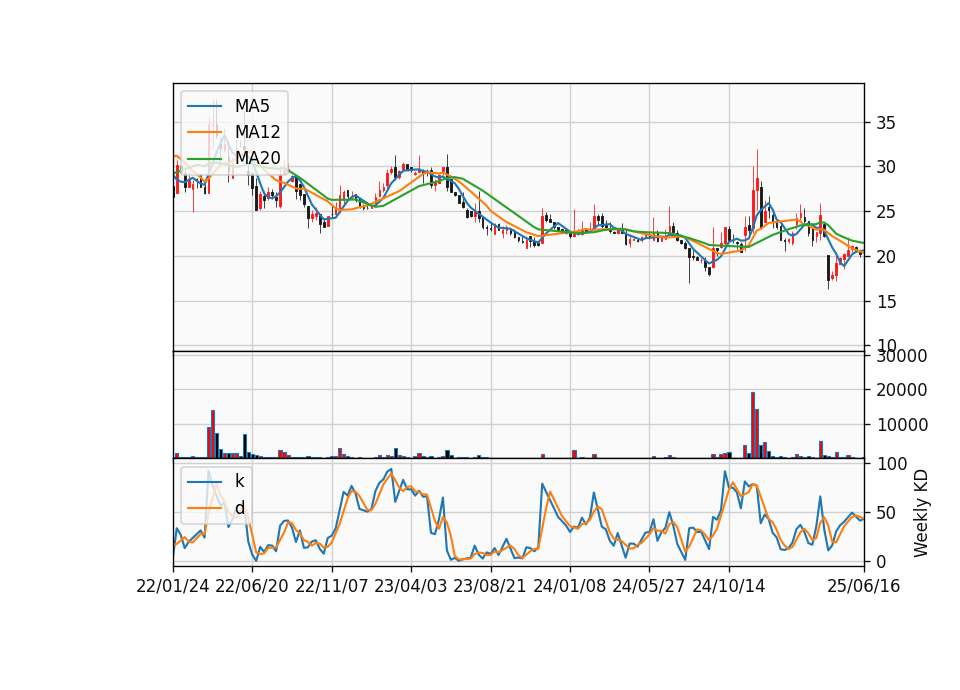This screenshot has height=690, width=960.
Task: Click the tallest volume bar near 20000
Action: (x=753, y=425)
